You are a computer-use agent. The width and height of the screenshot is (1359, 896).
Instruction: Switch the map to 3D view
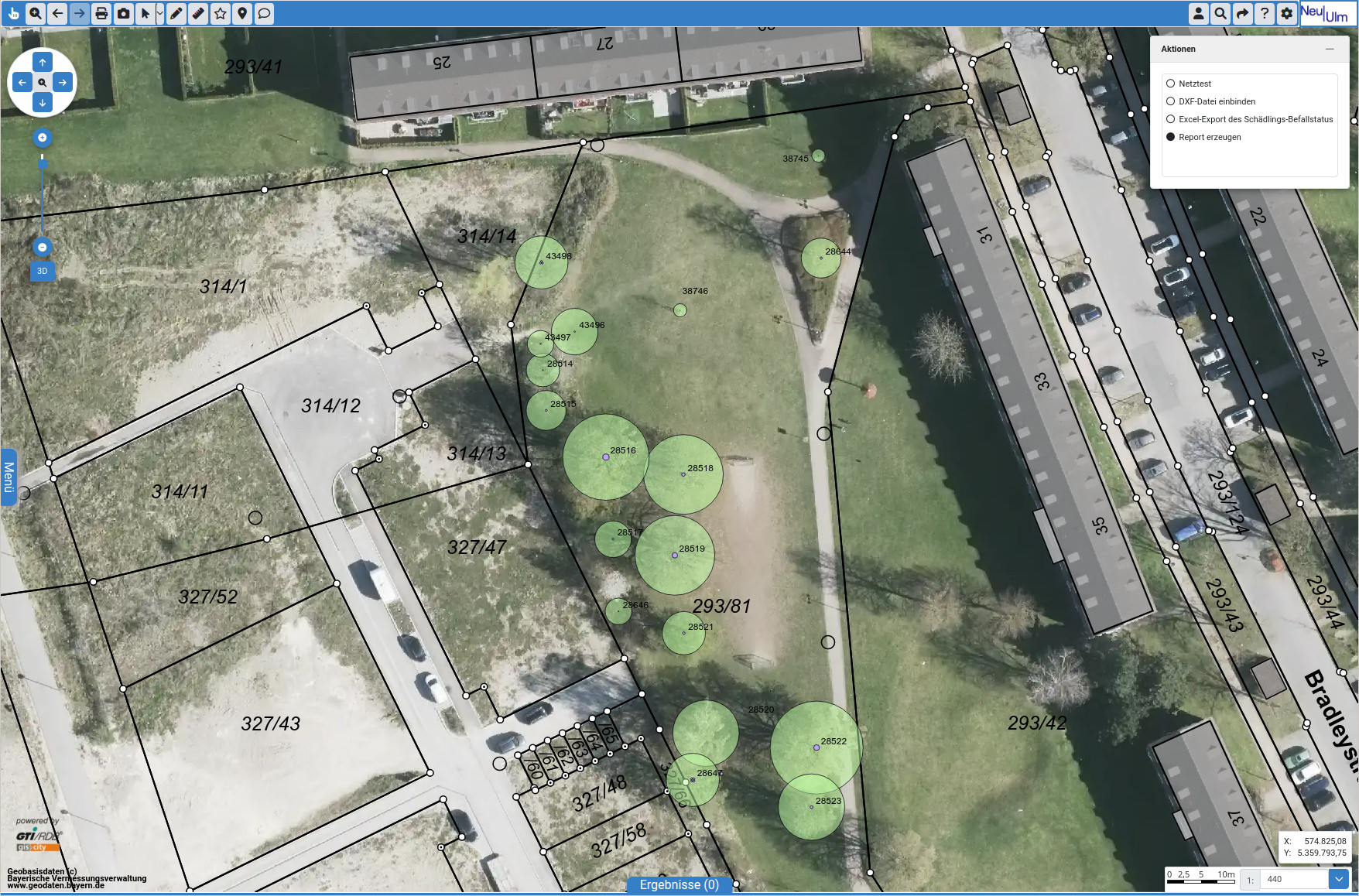click(43, 271)
